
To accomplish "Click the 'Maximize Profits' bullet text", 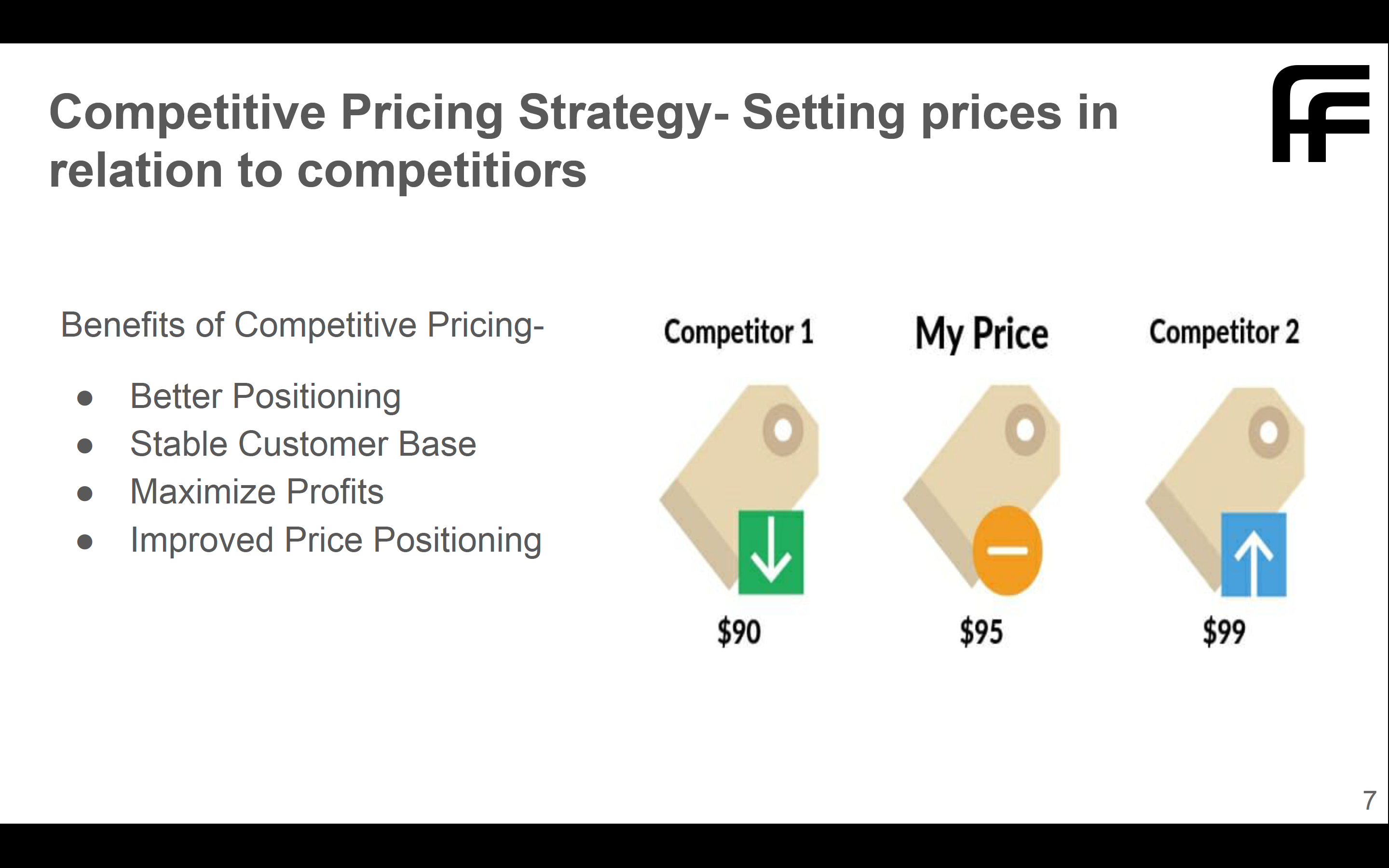I will [257, 492].
